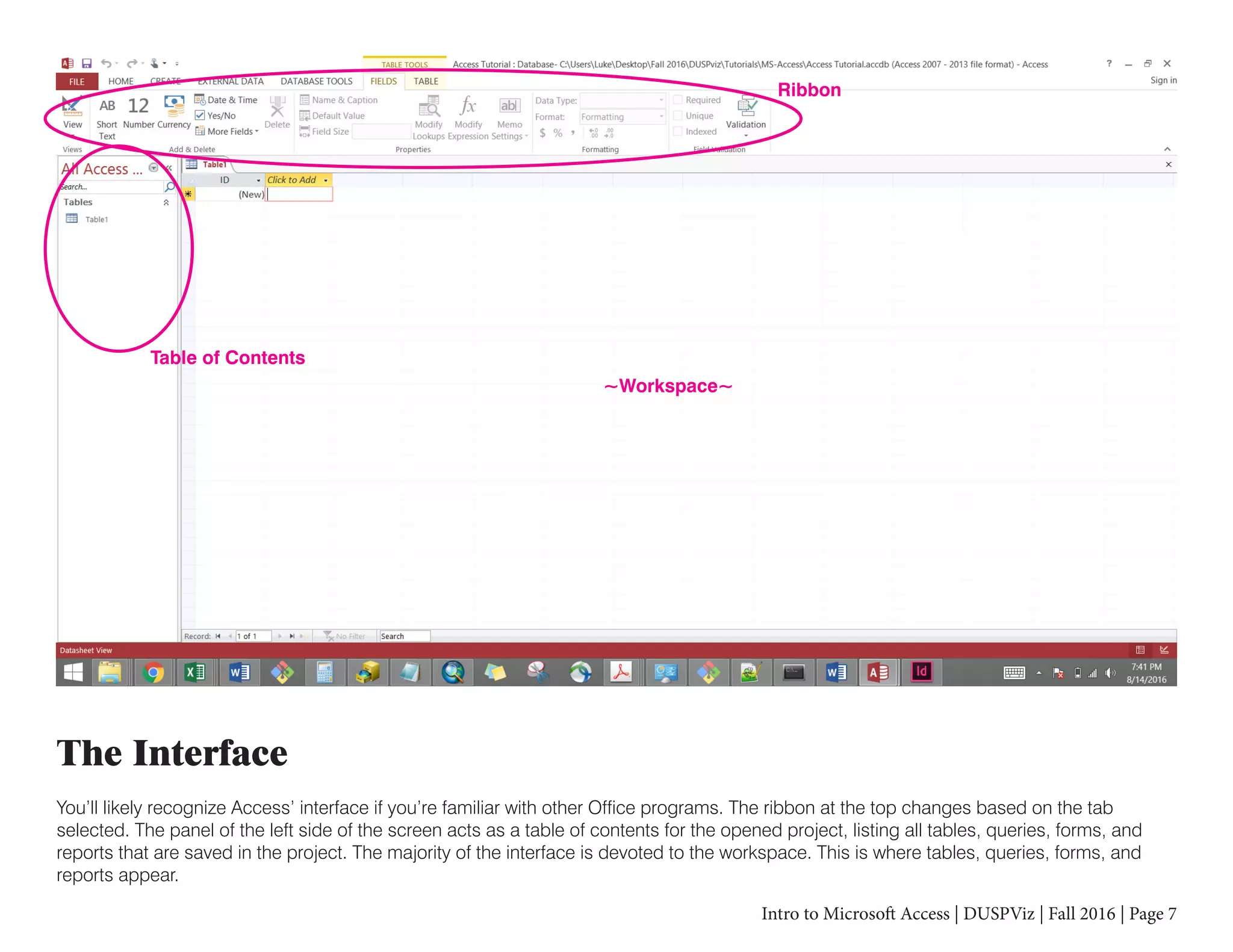Decrease decimal places
This screenshot has height=952, width=1233.
coord(609,133)
